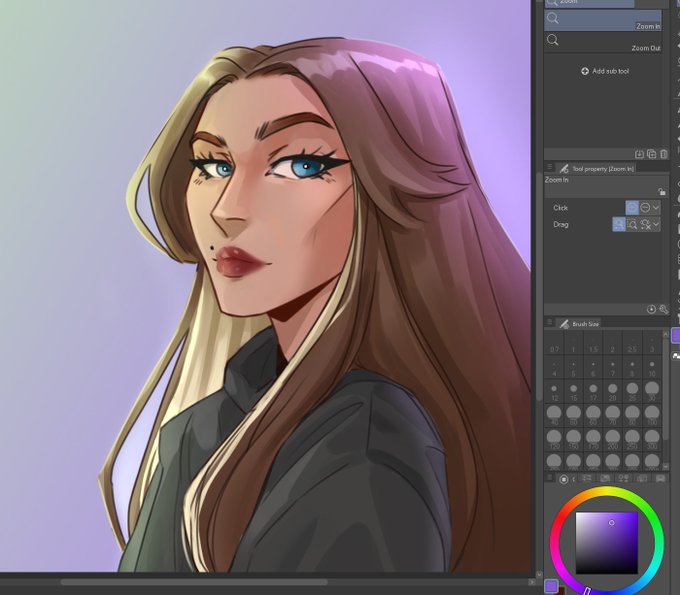Choose the third Drag zoom mode icon
The width and height of the screenshot is (680, 595).
645,224
